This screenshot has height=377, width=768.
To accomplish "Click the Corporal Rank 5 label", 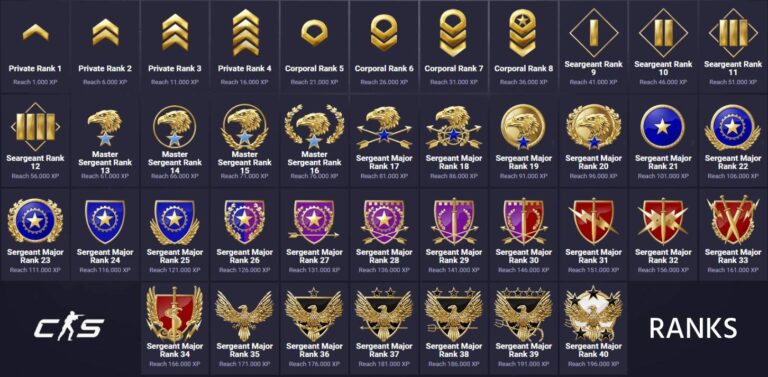I will tap(314, 69).
